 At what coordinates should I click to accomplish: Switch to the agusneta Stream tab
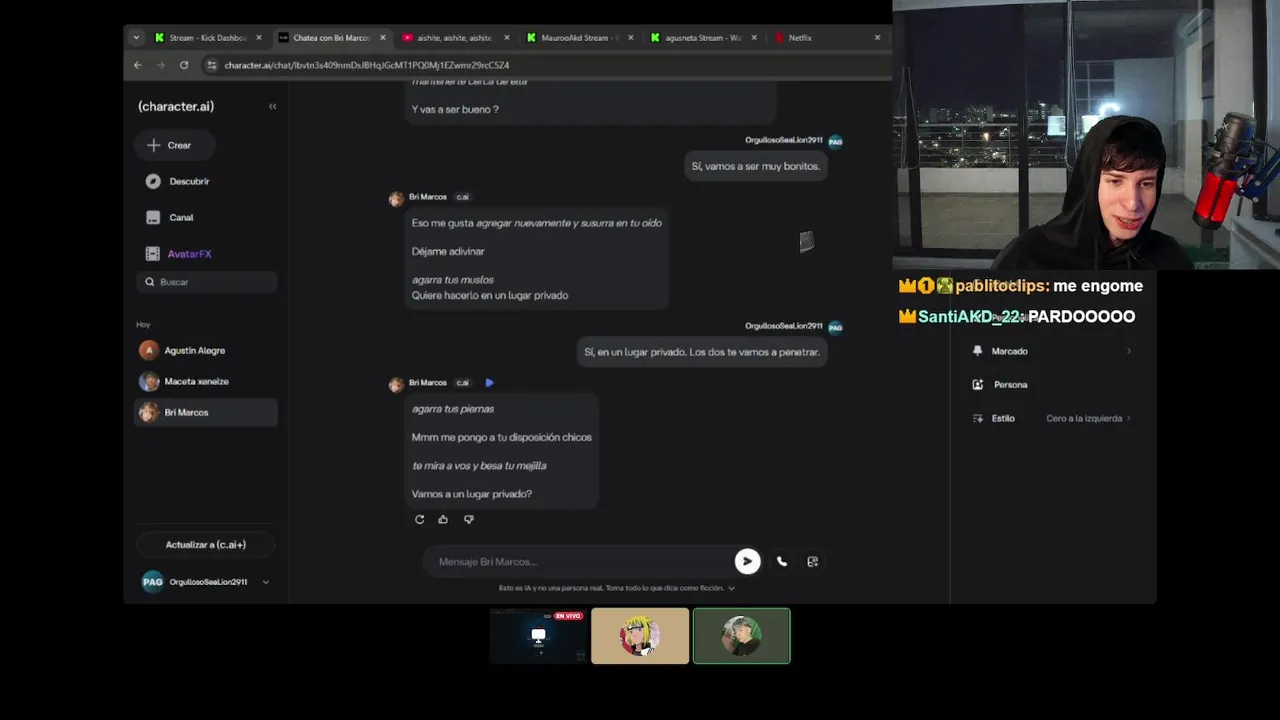click(x=703, y=38)
